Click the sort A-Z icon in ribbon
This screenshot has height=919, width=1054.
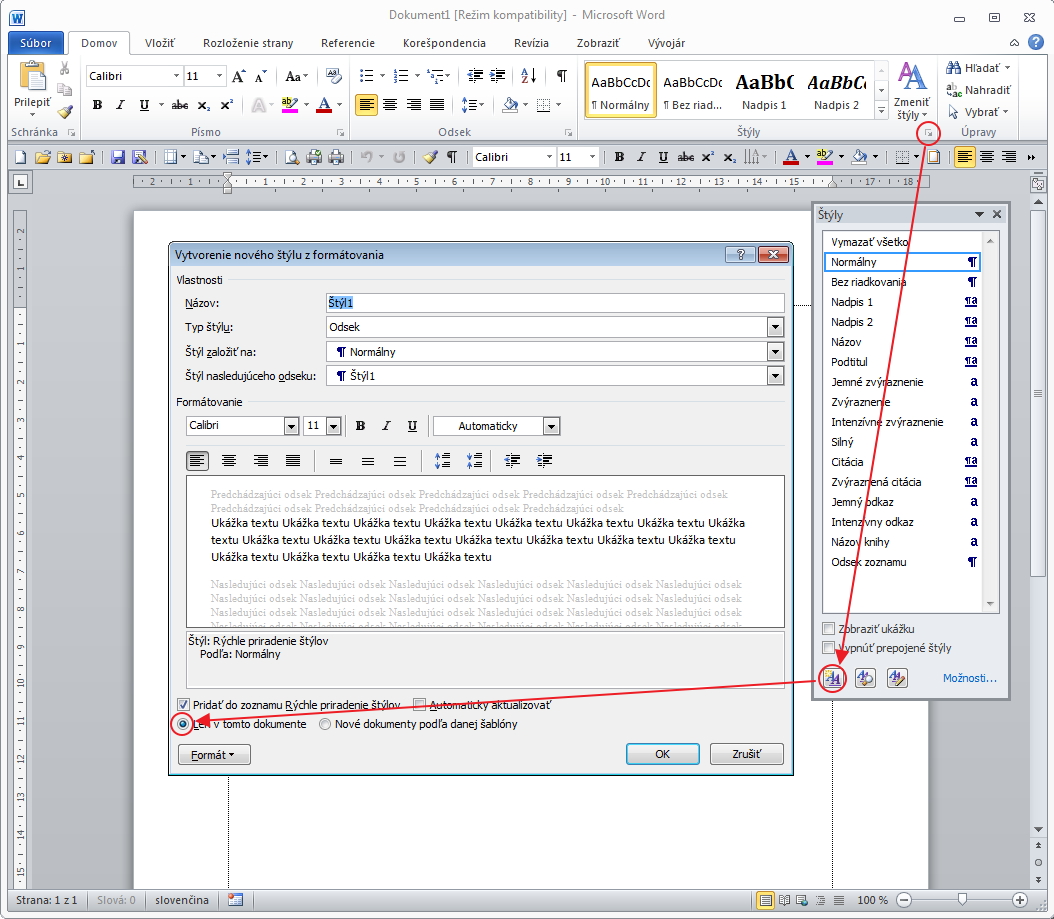click(528, 75)
